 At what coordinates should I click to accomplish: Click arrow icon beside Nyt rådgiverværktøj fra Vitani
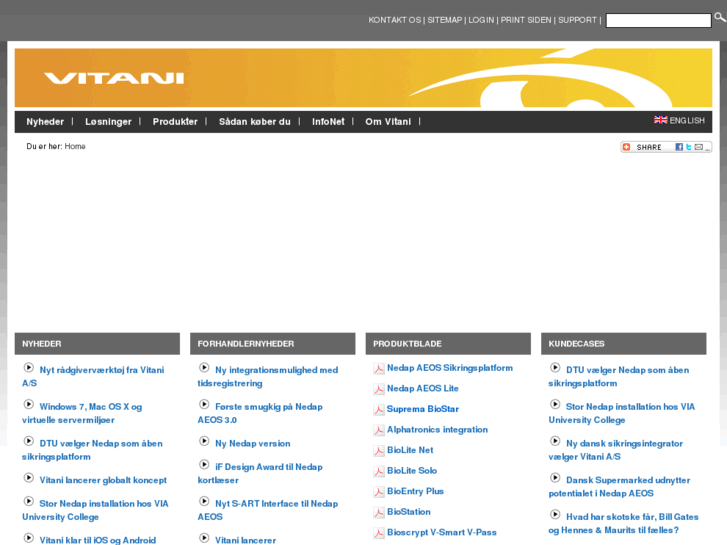point(29,368)
